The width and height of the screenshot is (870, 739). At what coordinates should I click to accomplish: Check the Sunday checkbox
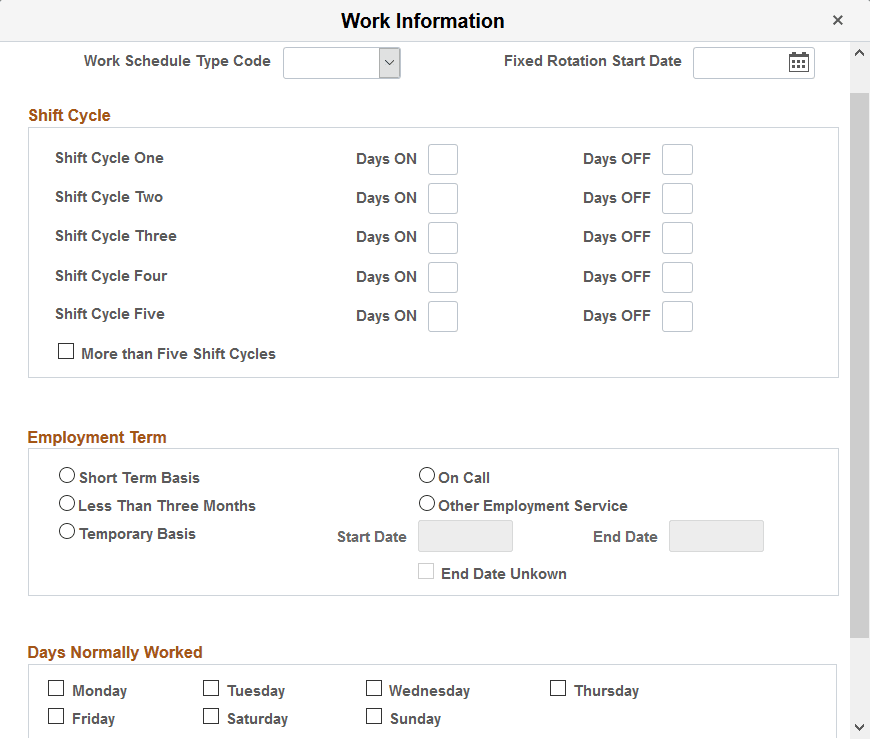[x=374, y=716]
